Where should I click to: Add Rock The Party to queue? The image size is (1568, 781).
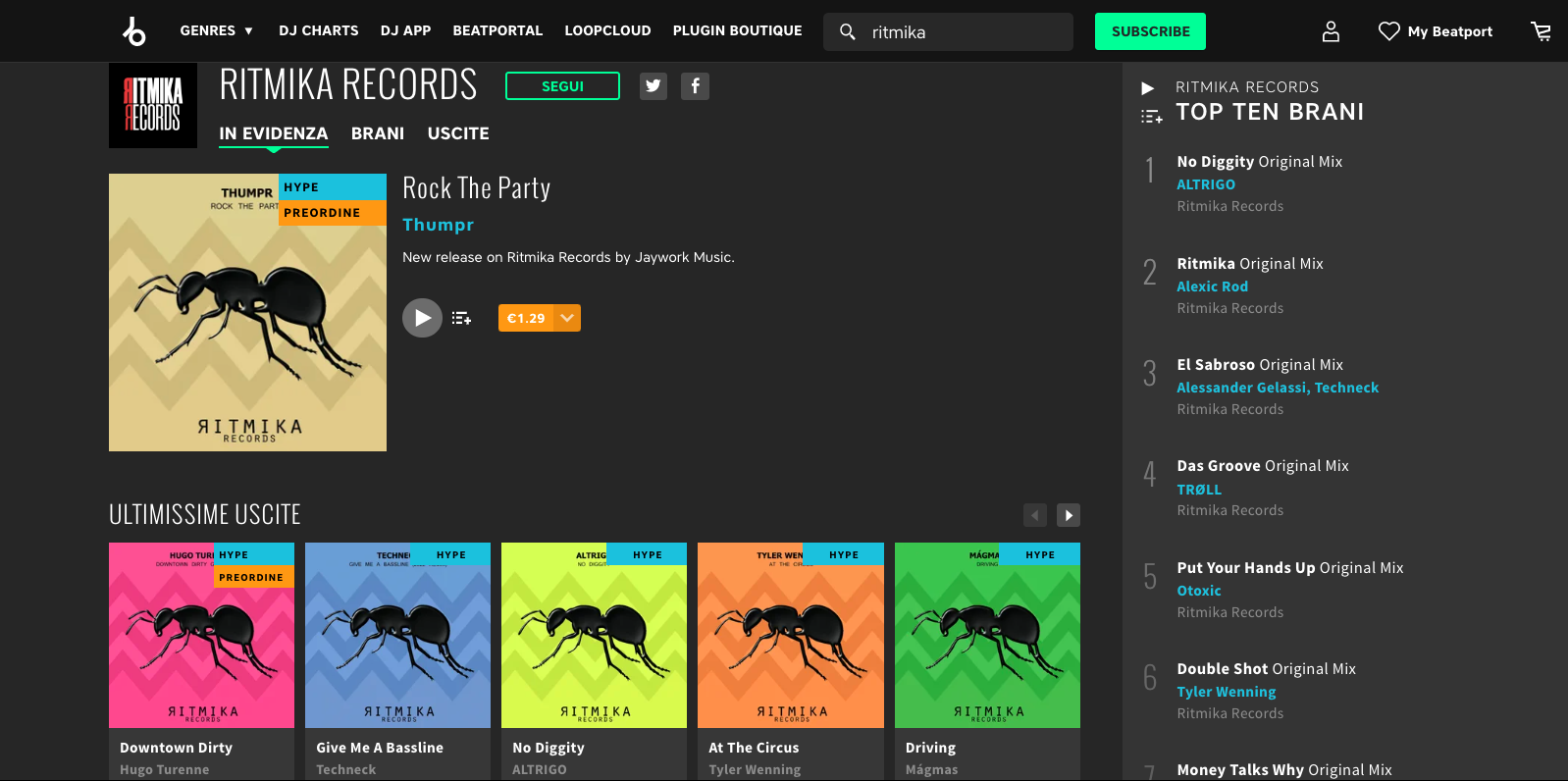461,318
